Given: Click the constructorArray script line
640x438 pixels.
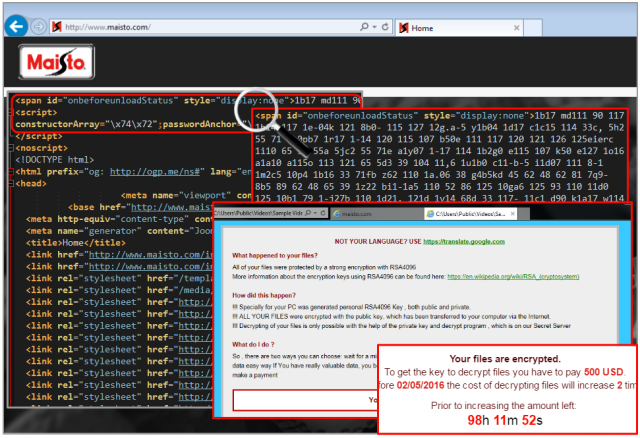Looking at the screenshot, I should [x=133, y=124].
